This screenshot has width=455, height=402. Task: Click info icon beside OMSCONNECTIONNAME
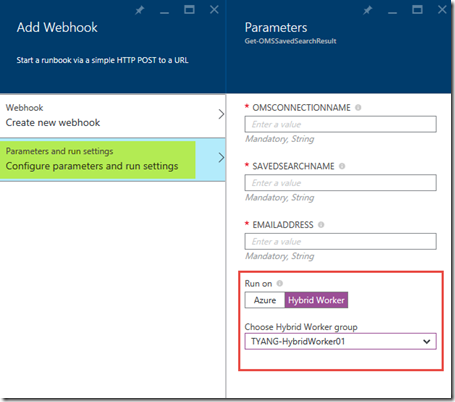[358, 108]
